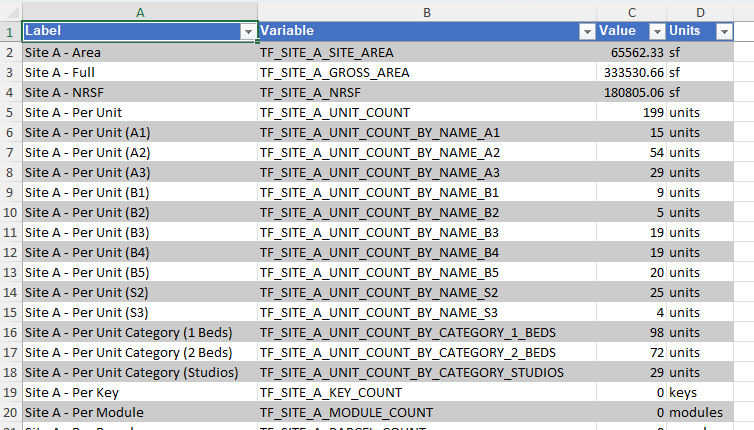Select column B header

[x=427, y=11]
